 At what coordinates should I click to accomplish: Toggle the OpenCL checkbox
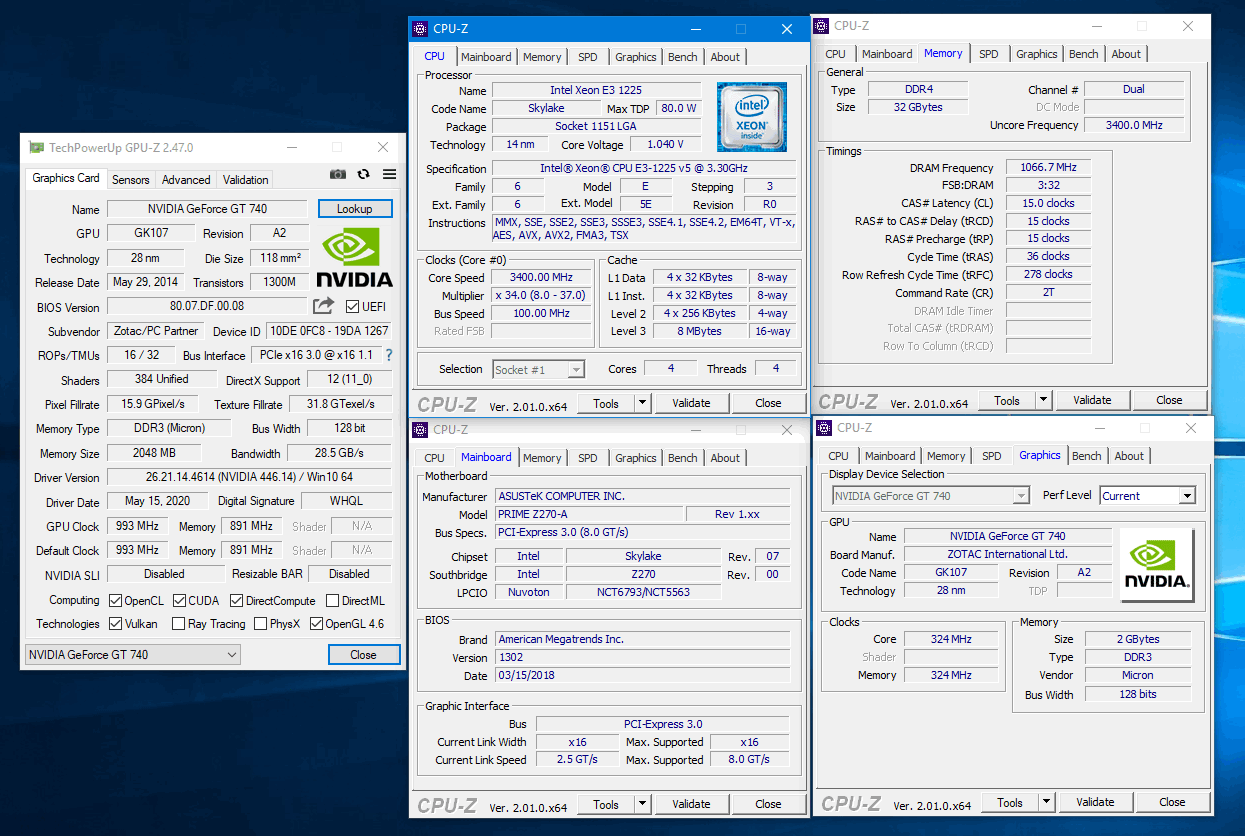(115, 601)
